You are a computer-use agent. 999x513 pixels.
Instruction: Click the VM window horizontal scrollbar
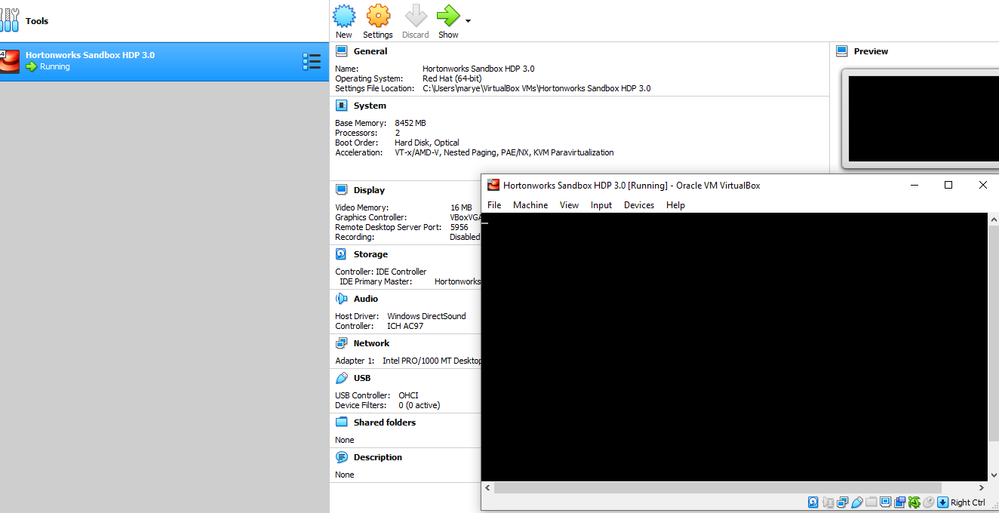(716, 488)
